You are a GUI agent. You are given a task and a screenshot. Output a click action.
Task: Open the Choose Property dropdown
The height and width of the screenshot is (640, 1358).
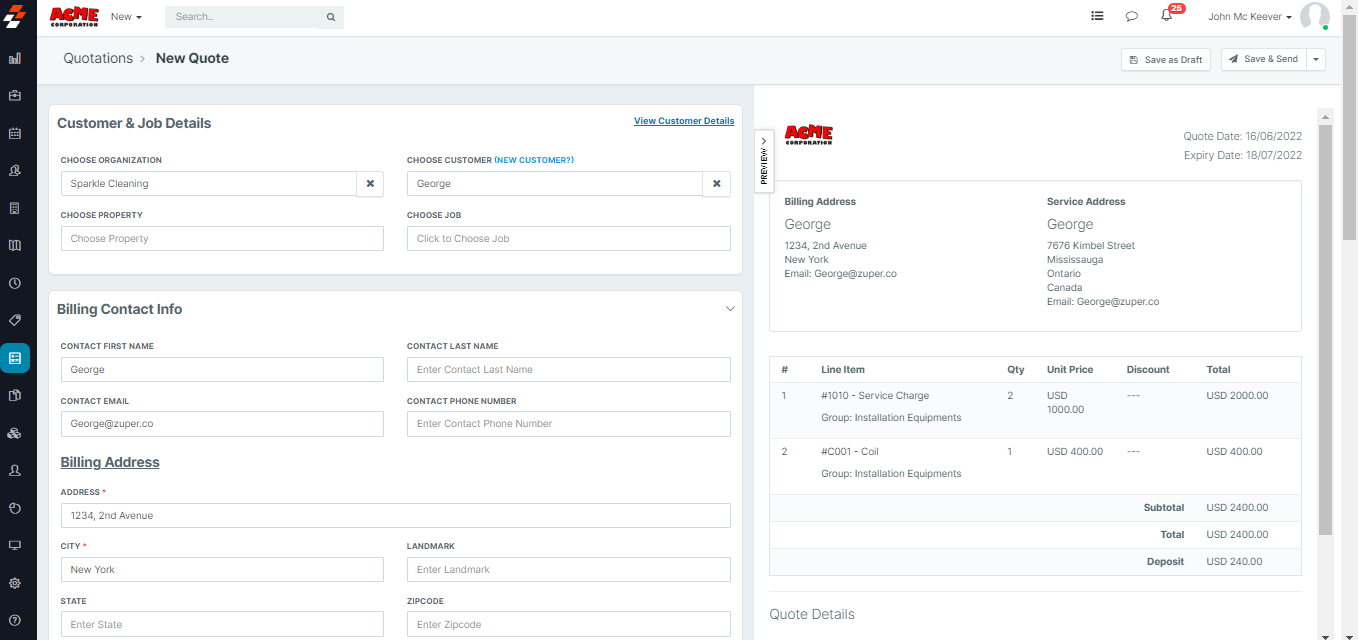tap(221, 239)
